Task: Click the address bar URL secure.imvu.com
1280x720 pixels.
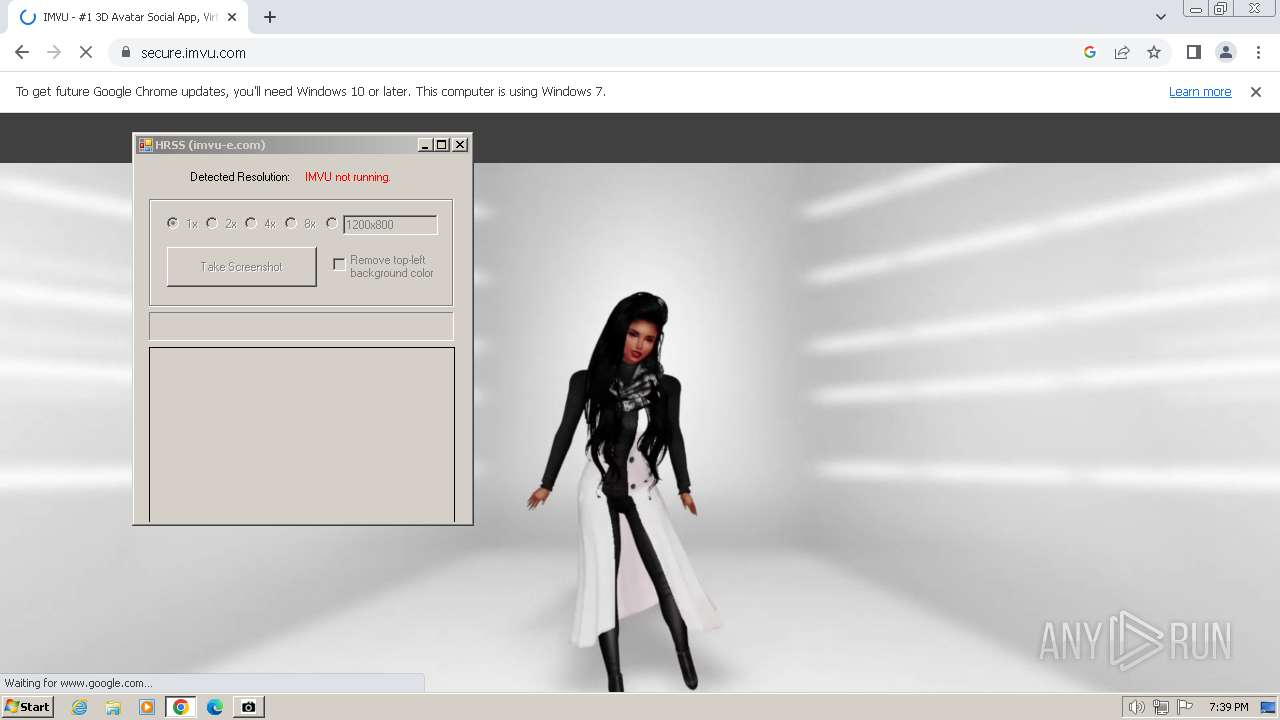Action: pyautogui.click(x=193, y=53)
